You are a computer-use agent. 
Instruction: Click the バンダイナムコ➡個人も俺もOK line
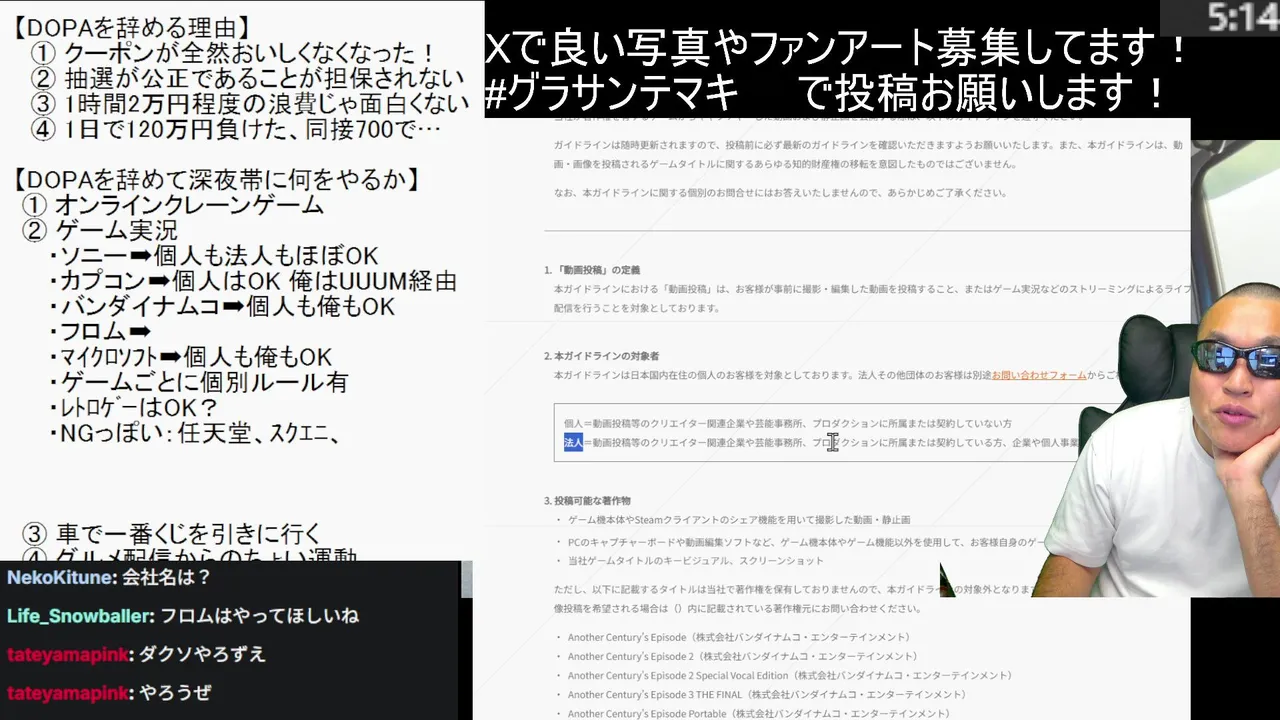(x=221, y=307)
